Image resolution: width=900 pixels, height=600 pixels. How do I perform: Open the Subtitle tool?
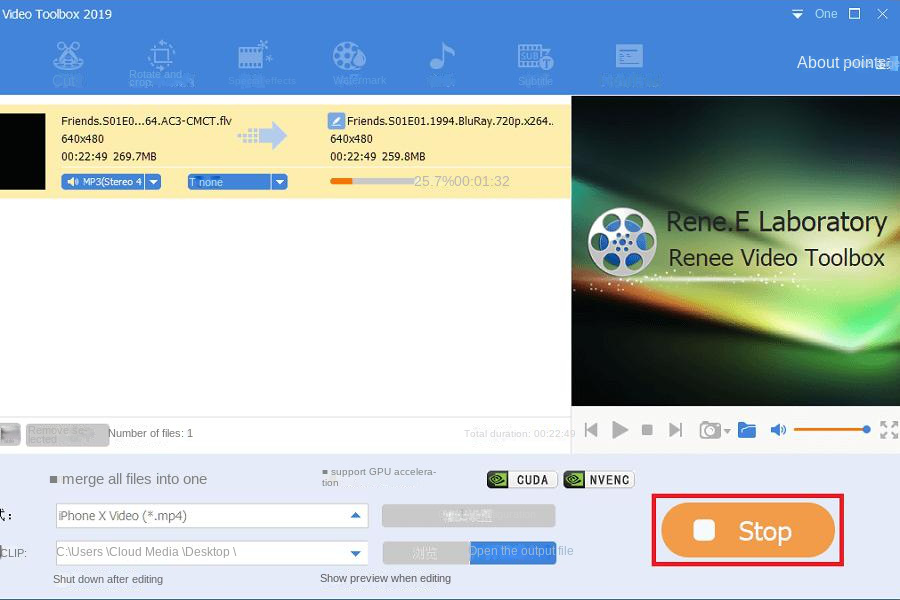pos(535,64)
